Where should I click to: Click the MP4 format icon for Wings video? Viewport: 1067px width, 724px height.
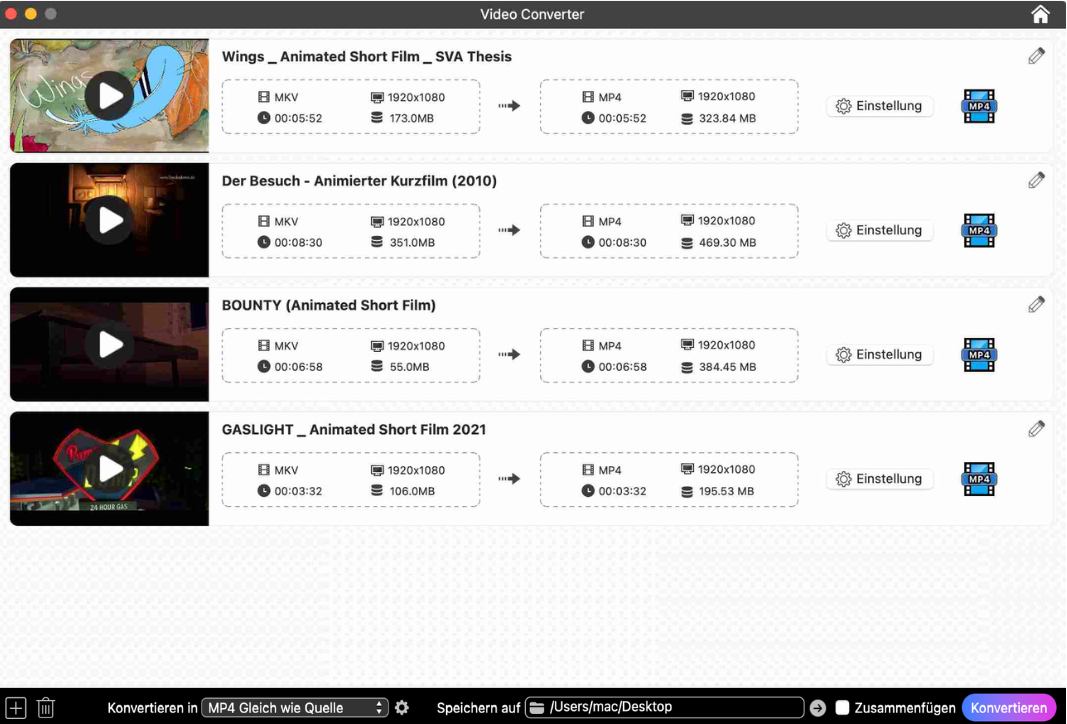point(978,105)
